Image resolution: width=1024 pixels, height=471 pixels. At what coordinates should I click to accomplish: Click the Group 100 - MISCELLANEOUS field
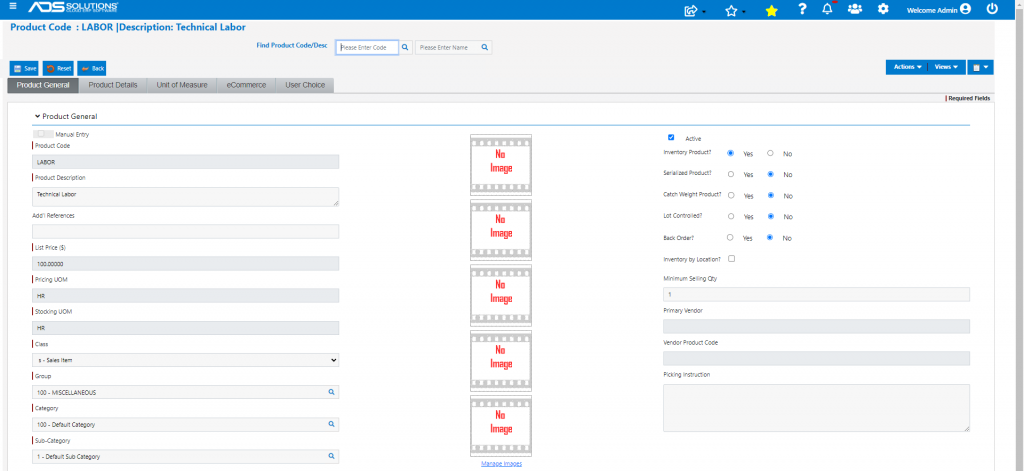179,392
